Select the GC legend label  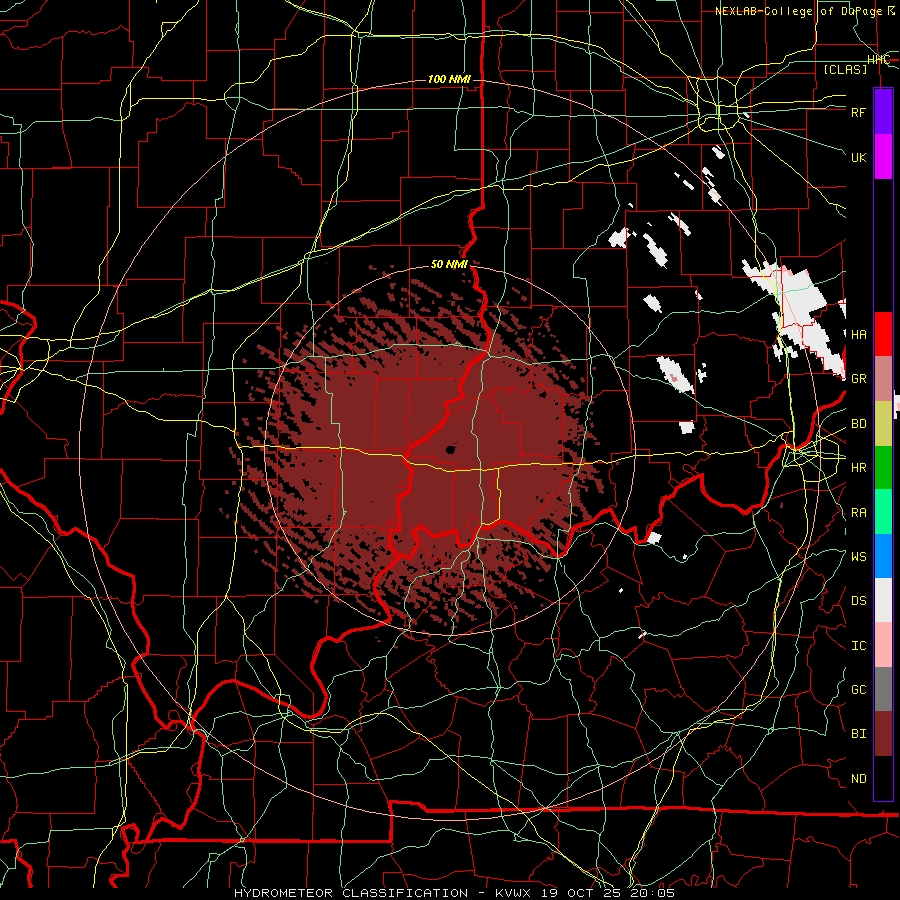click(x=858, y=690)
